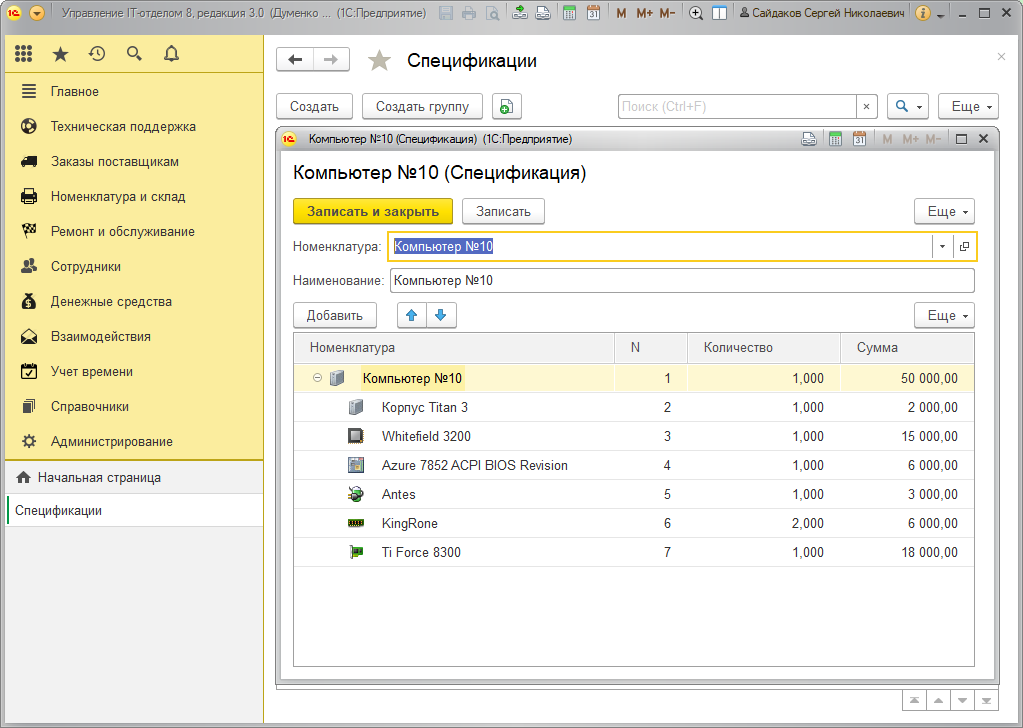Viewport: 1023px width, 728px height.
Task: Open Денежные средства section
Action: (134, 301)
